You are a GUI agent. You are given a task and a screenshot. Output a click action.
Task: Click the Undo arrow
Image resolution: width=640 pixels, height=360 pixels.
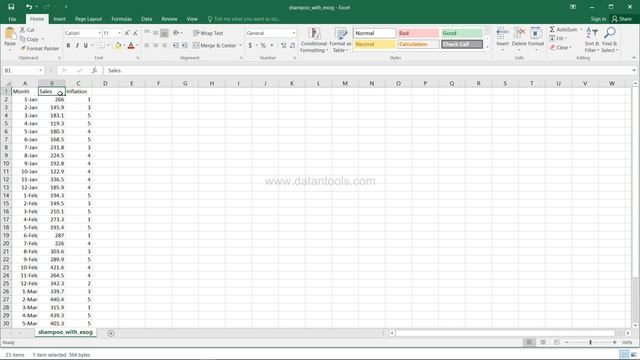(x=29, y=7)
